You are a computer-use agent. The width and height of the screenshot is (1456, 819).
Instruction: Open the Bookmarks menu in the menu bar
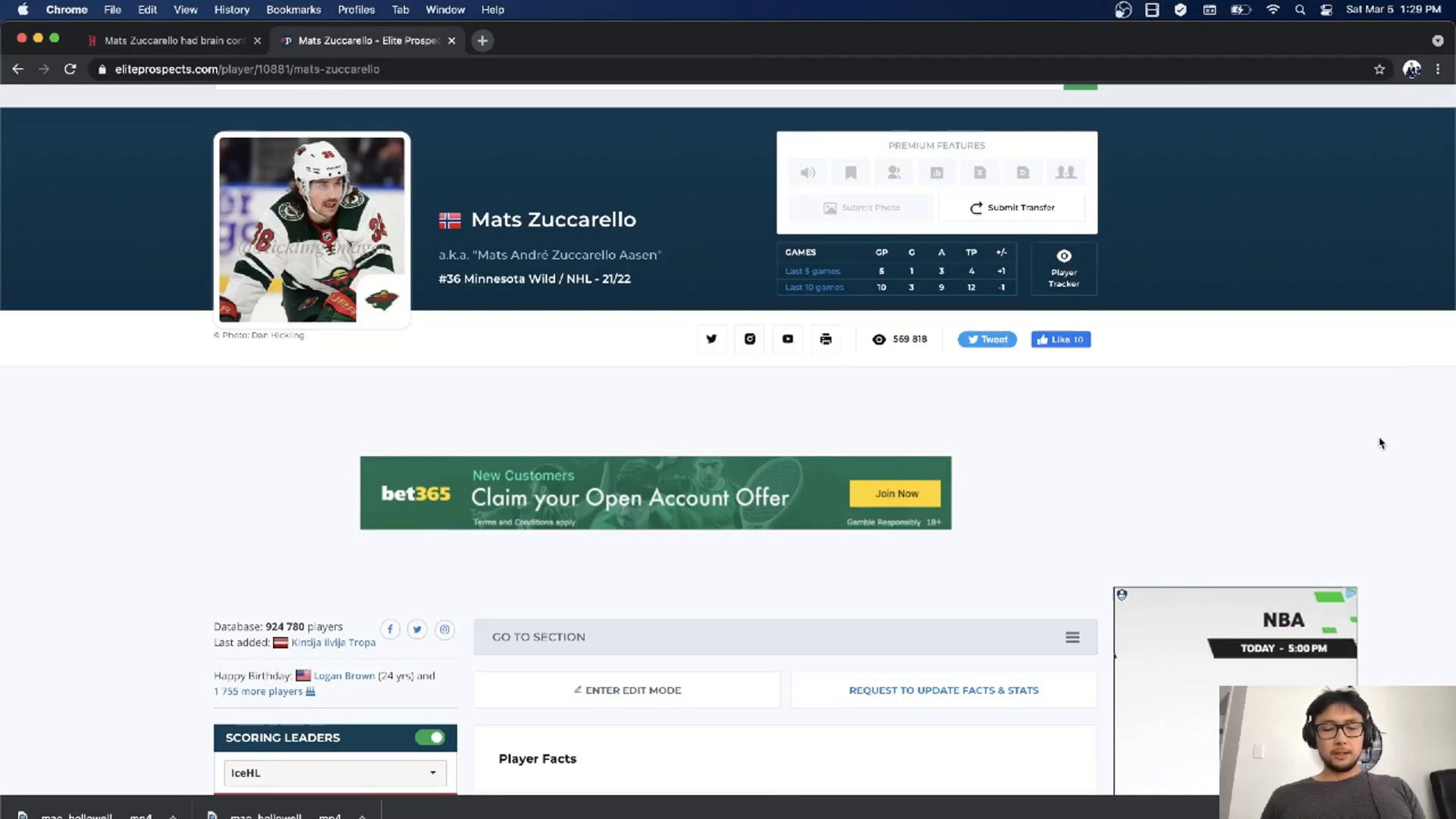click(293, 10)
